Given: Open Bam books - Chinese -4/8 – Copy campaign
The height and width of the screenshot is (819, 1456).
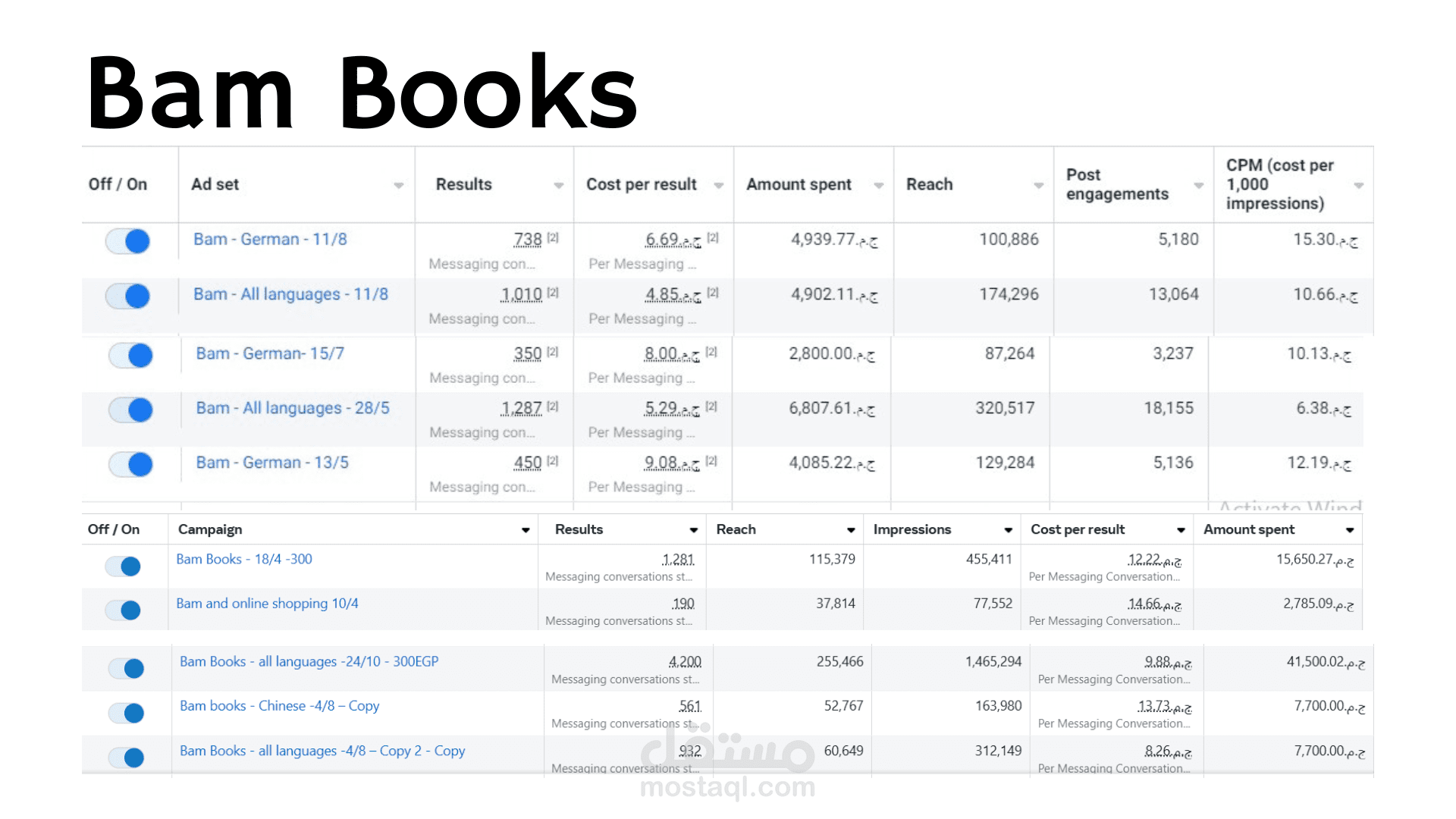Looking at the screenshot, I should tap(279, 706).
